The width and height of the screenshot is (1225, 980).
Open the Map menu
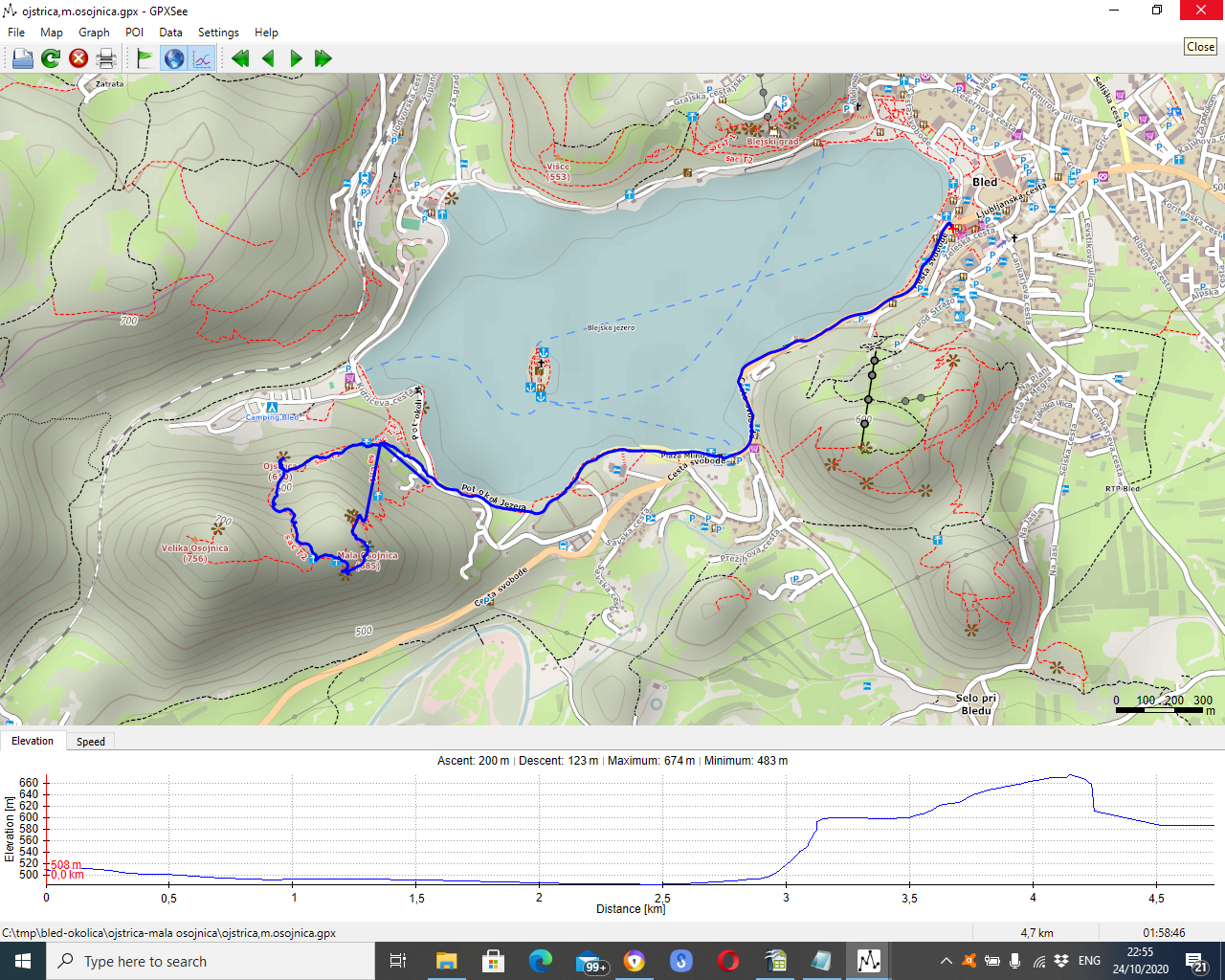click(x=52, y=32)
